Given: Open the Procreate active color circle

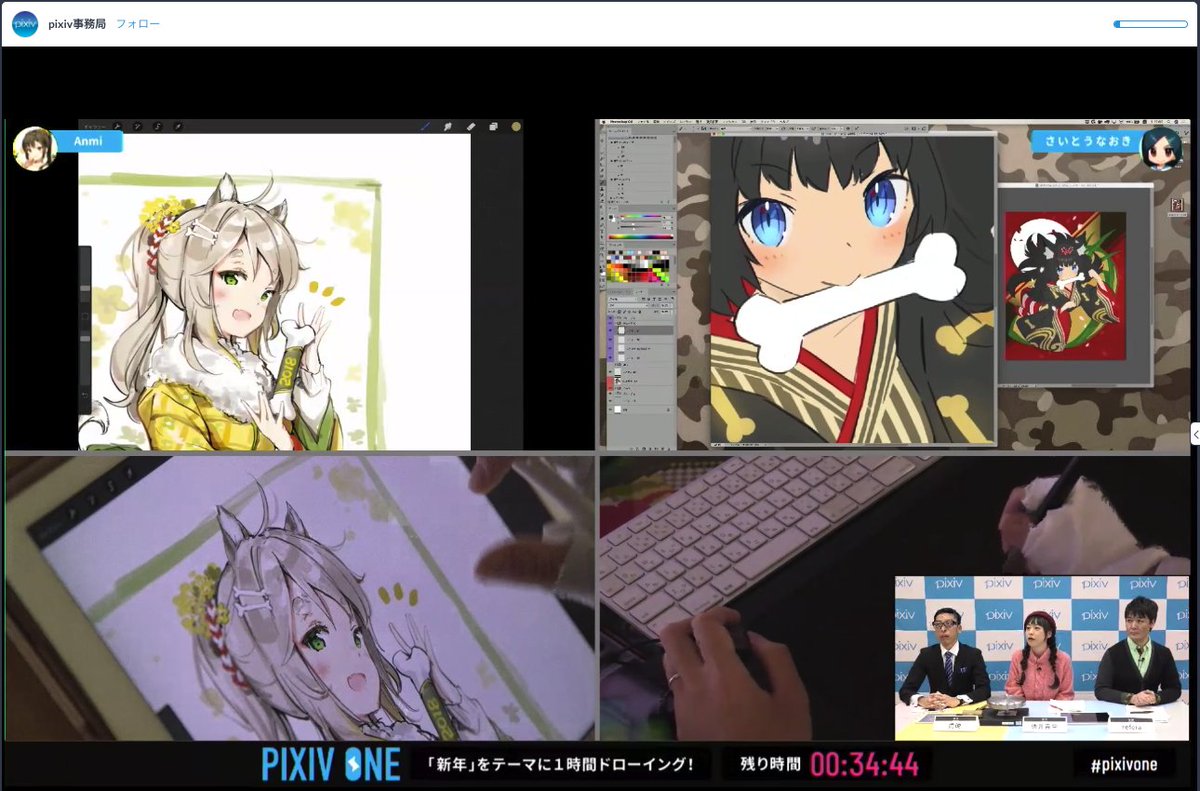Looking at the screenshot, I should tap(516, 127).
